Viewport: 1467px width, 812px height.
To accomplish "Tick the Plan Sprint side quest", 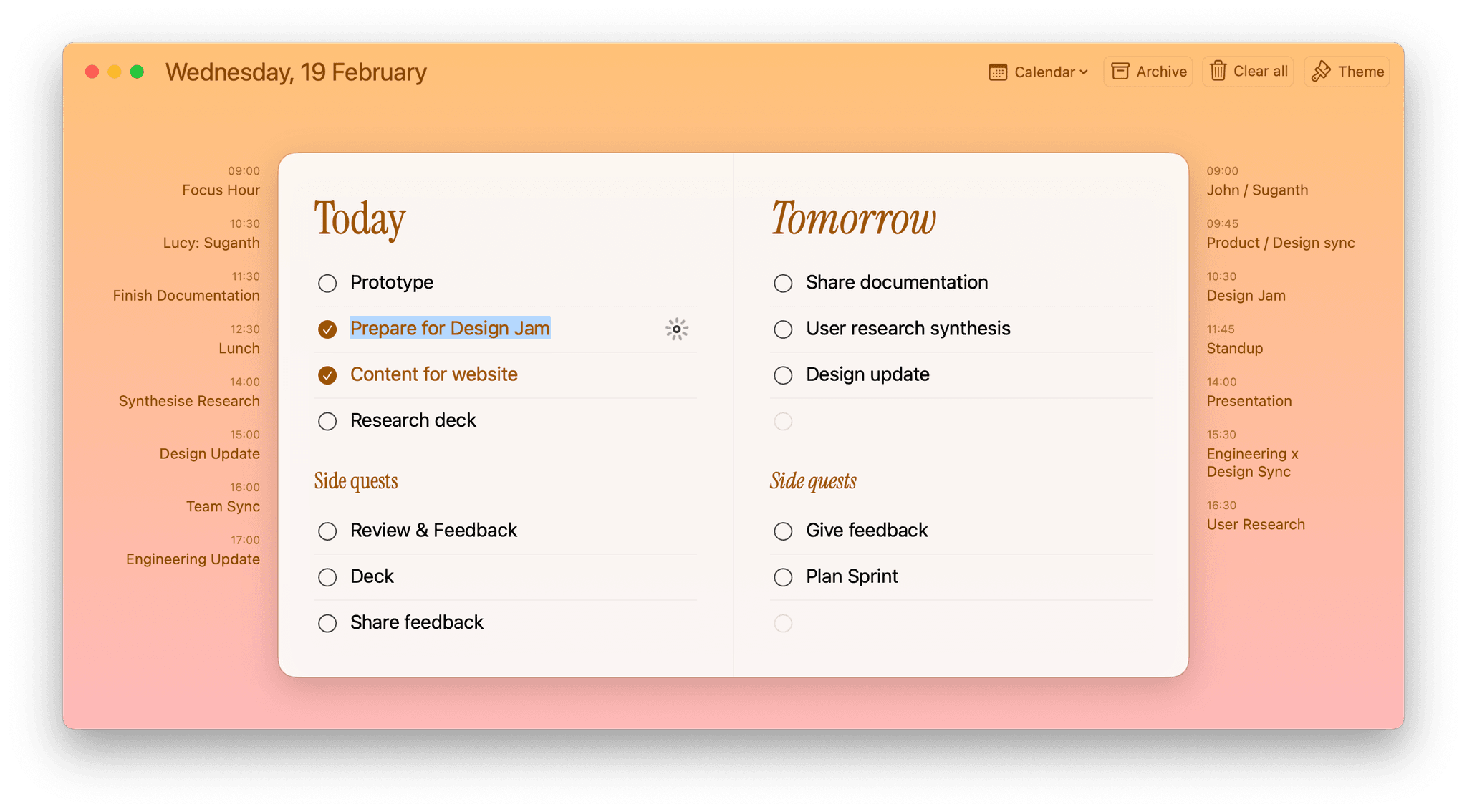I will pyautogui.click(x=783, y=576).
